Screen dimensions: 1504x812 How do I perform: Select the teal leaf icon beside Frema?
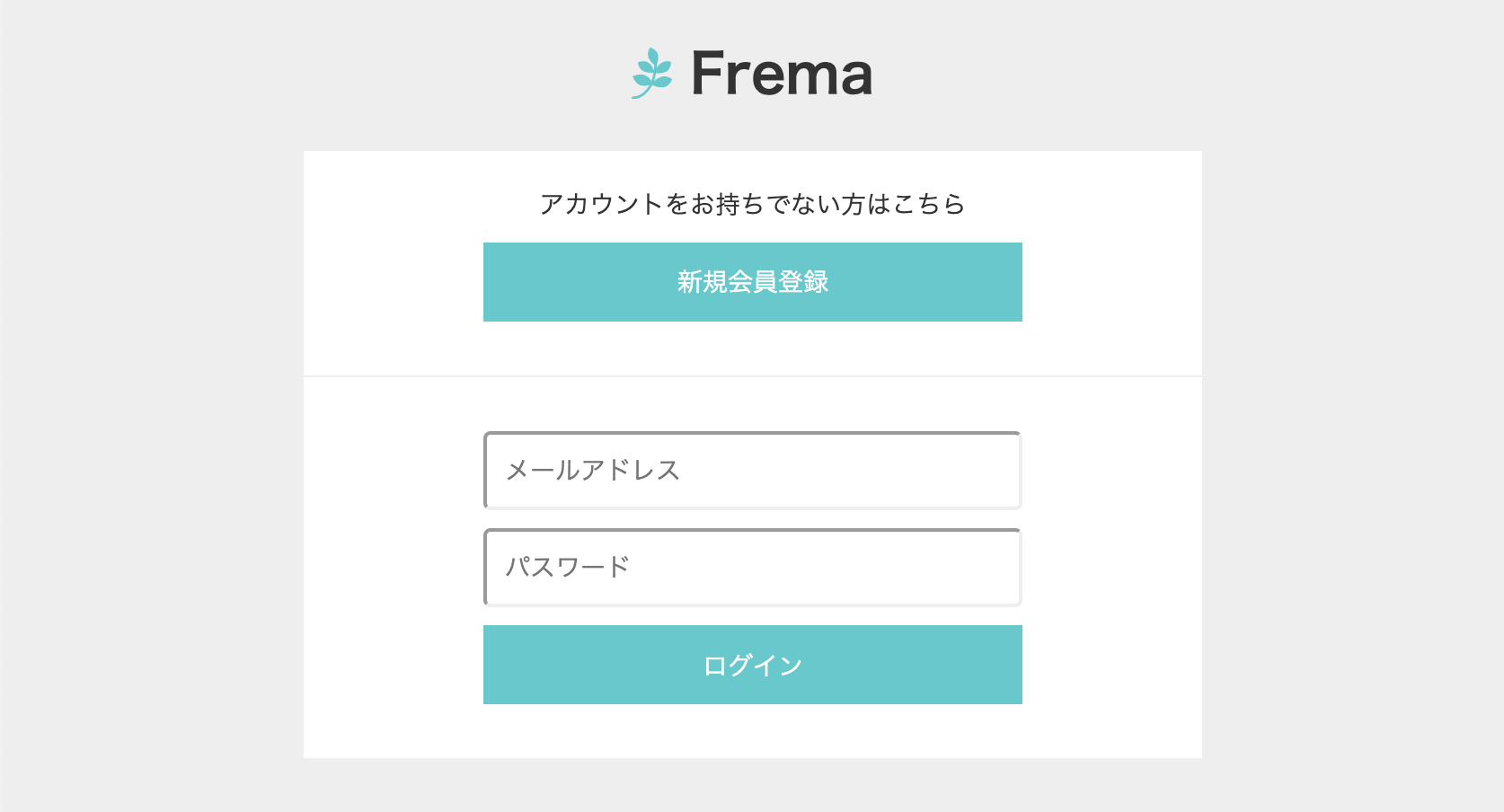pos(652,73)
